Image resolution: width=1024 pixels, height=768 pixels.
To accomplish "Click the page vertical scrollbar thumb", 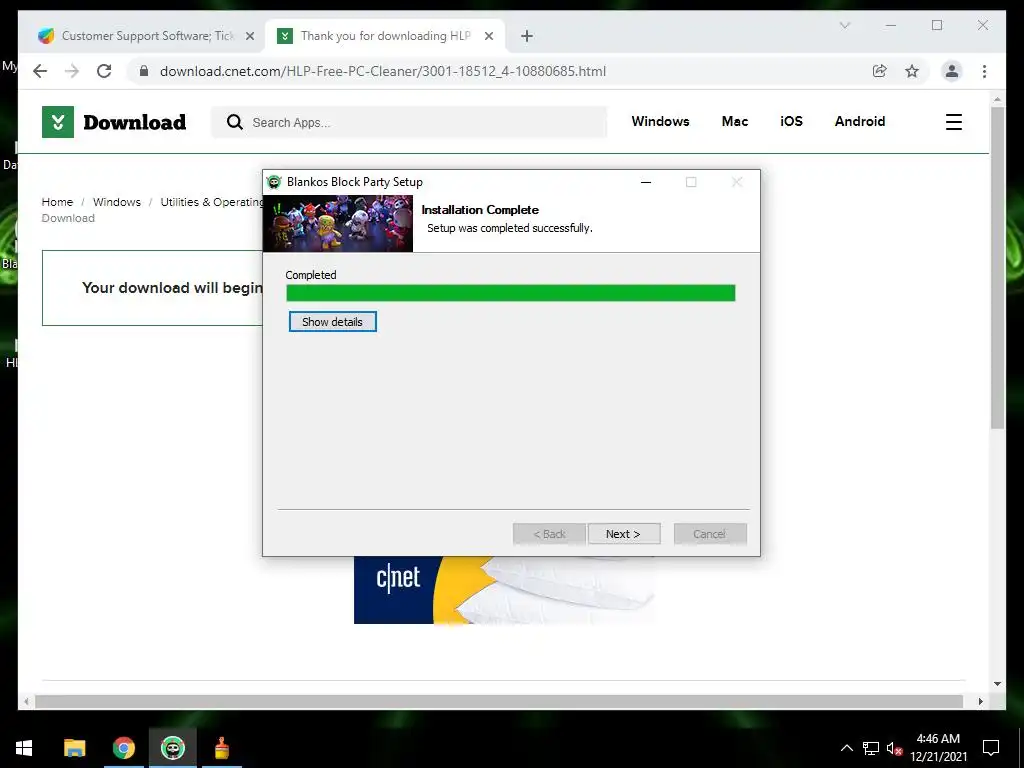I will pos(997,268).
